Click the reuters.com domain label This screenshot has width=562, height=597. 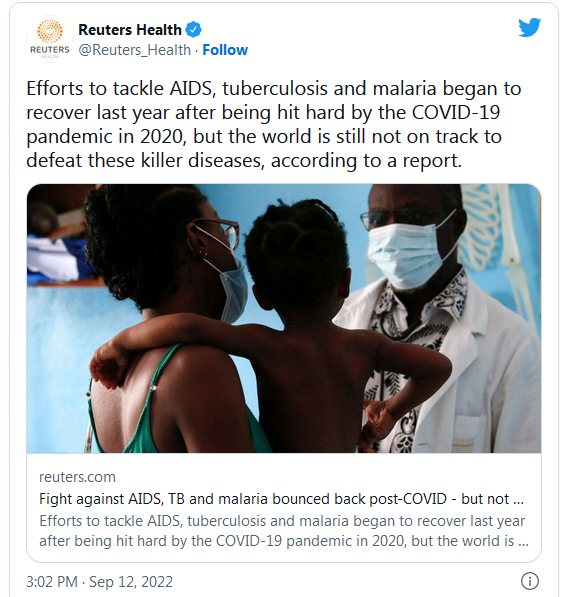pos(77,477)
